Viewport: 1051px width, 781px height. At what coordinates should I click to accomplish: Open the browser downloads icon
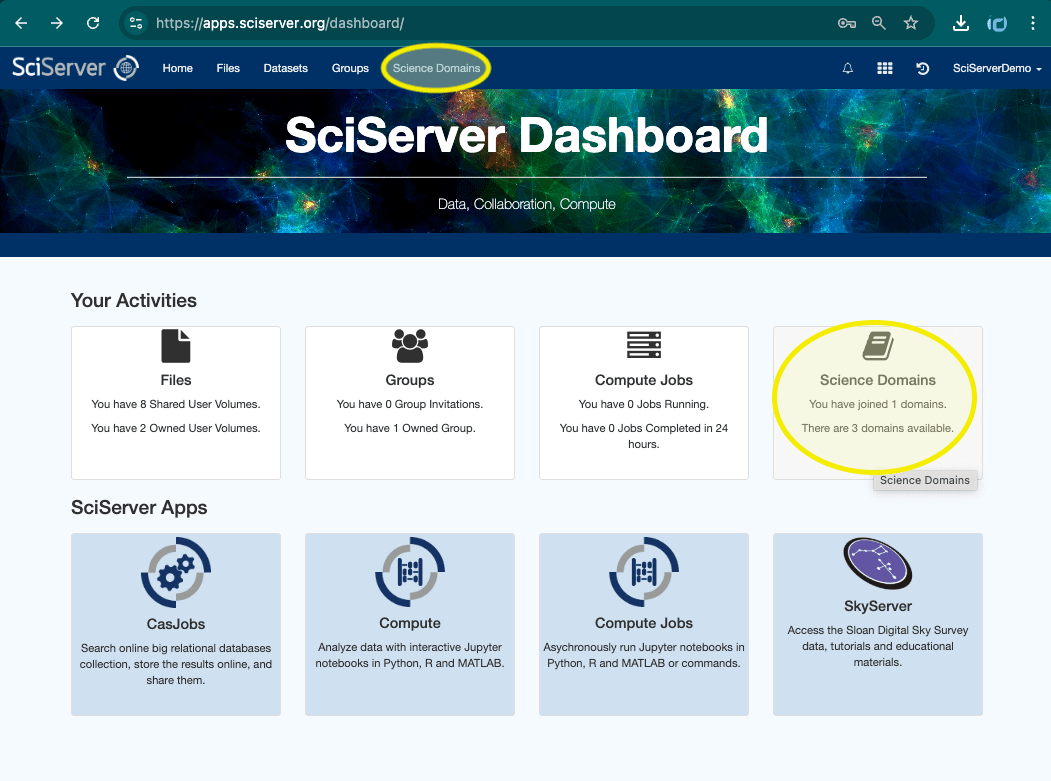click(961, 23)
